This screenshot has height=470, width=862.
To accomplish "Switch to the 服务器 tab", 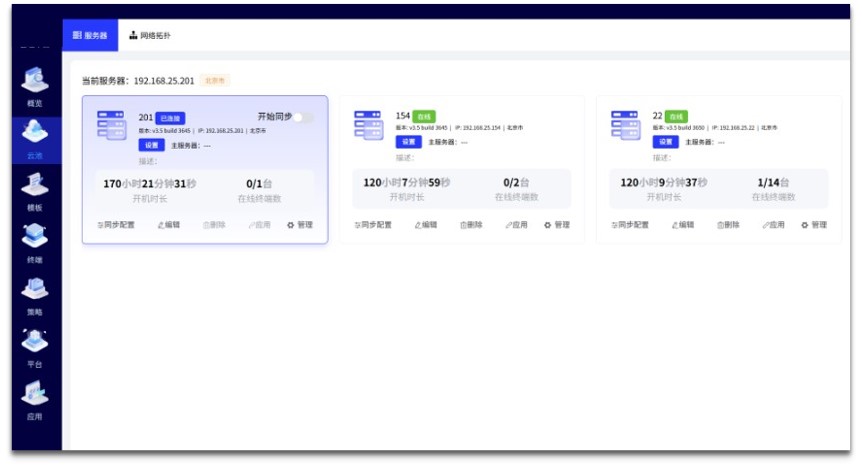I will point(90,35).
